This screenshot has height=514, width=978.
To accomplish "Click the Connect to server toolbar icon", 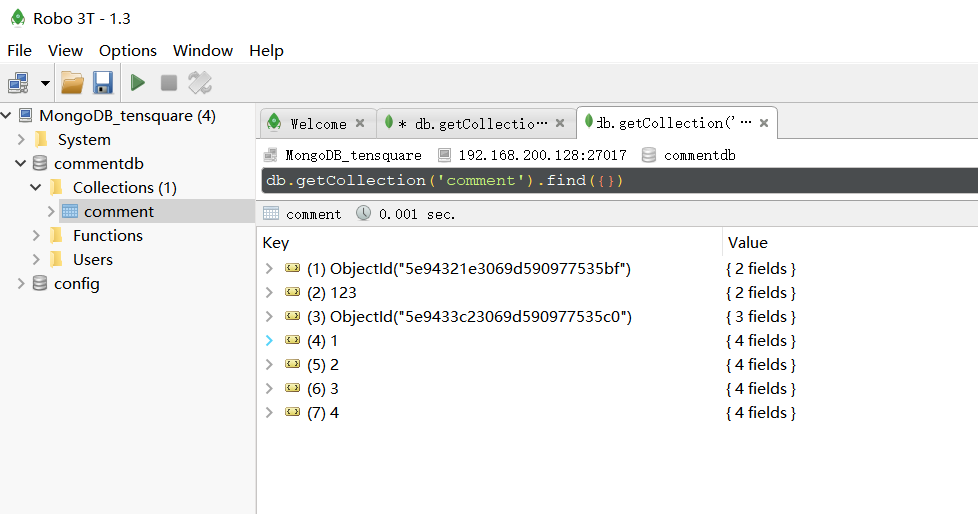I will click(18, 82).
